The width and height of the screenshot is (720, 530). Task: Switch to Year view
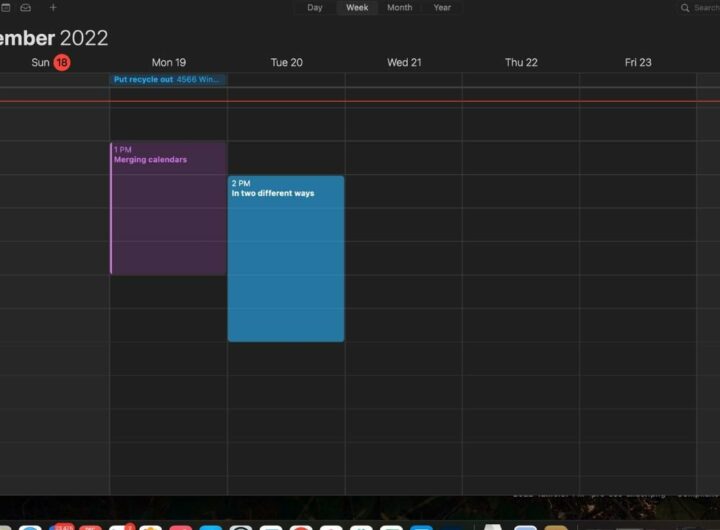coord(442,8)
